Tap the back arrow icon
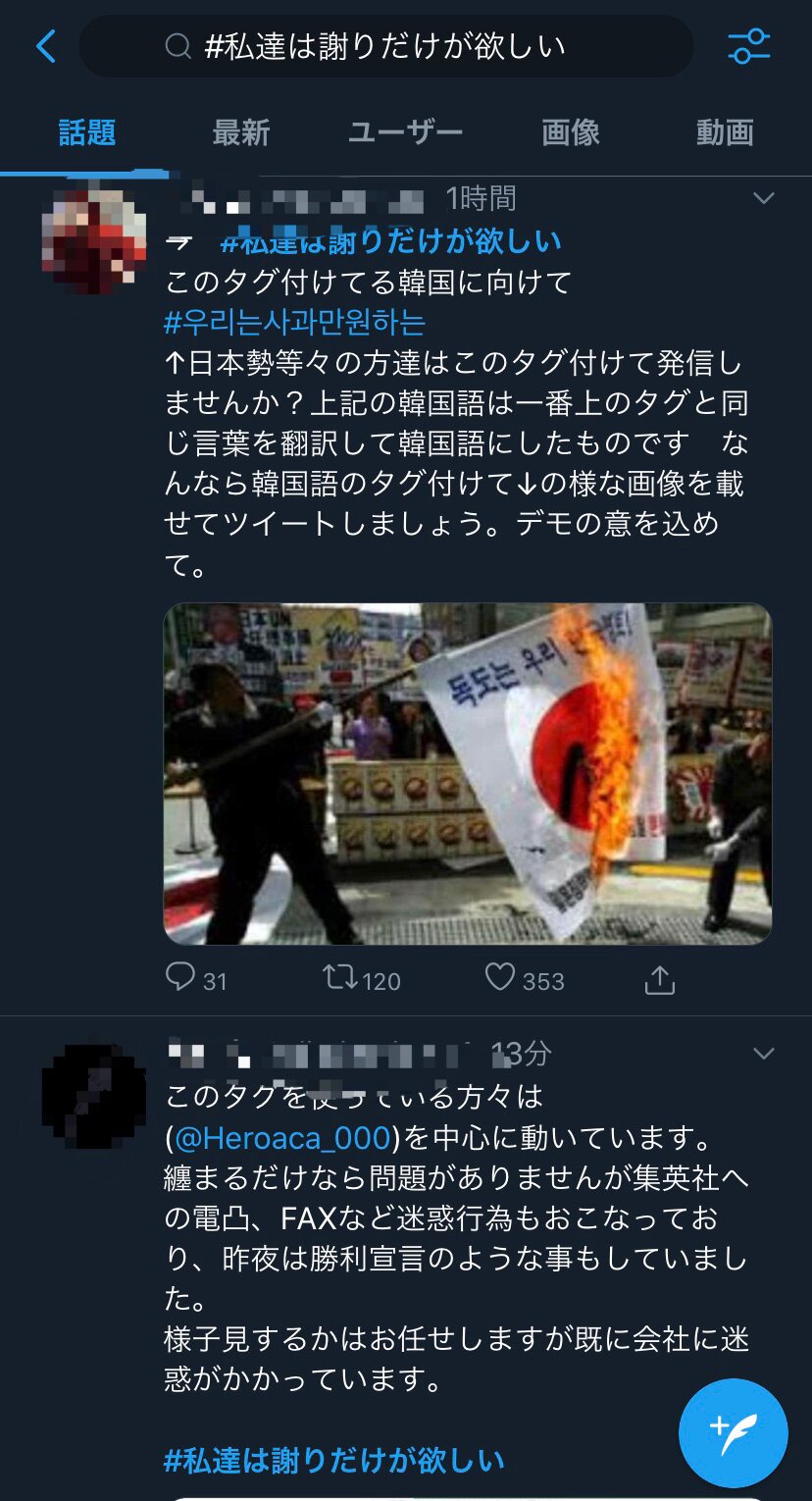This screenshot has height=1501, width=812. (x=45, y=46)
